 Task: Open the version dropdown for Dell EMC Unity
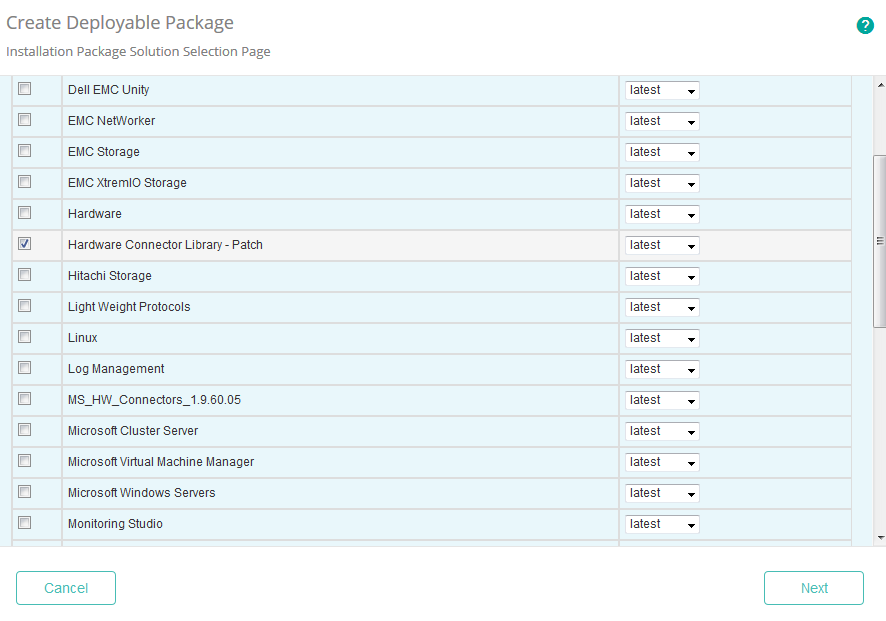(x=661, y=90)
